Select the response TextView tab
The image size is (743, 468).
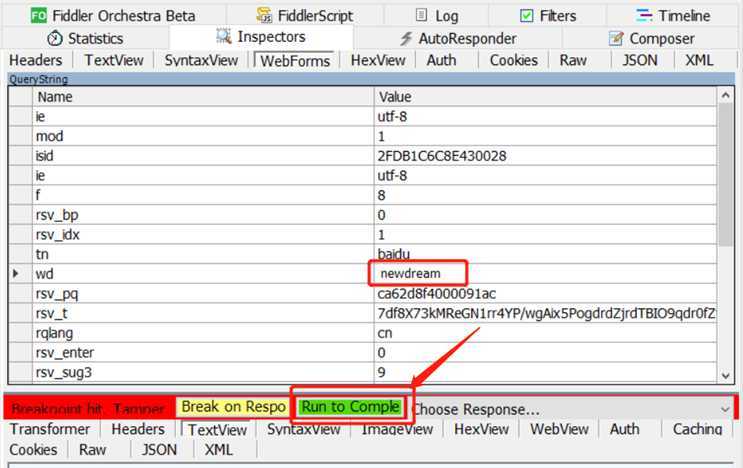coord(217,430)
